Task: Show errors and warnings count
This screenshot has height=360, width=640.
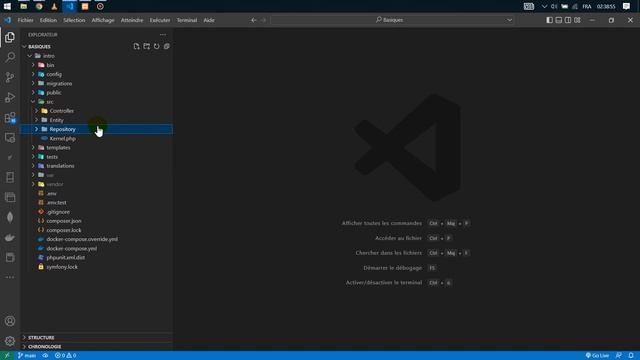Action: click(65, 356)
